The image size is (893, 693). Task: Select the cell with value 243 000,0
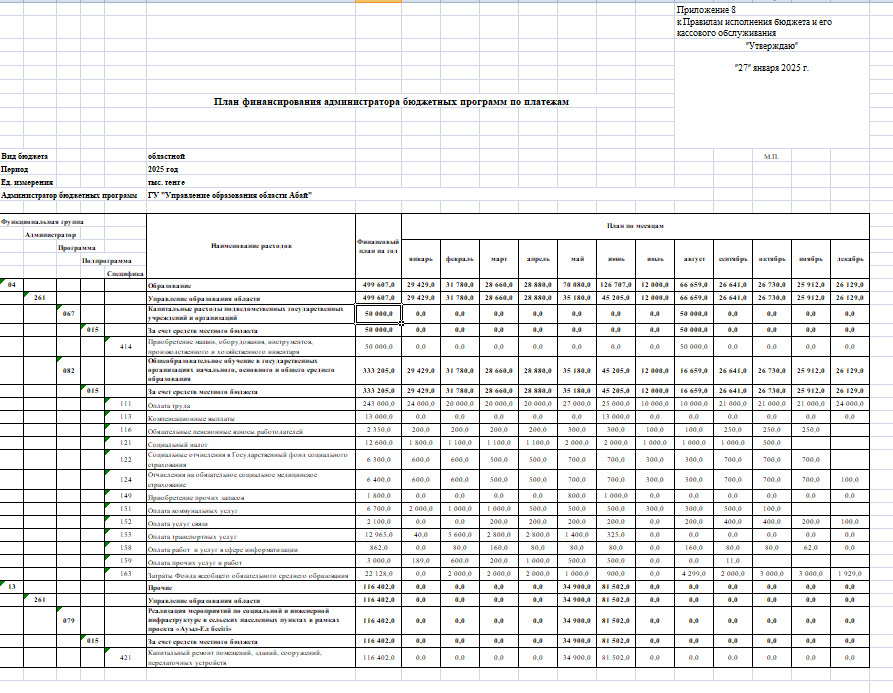click(379, 403)
